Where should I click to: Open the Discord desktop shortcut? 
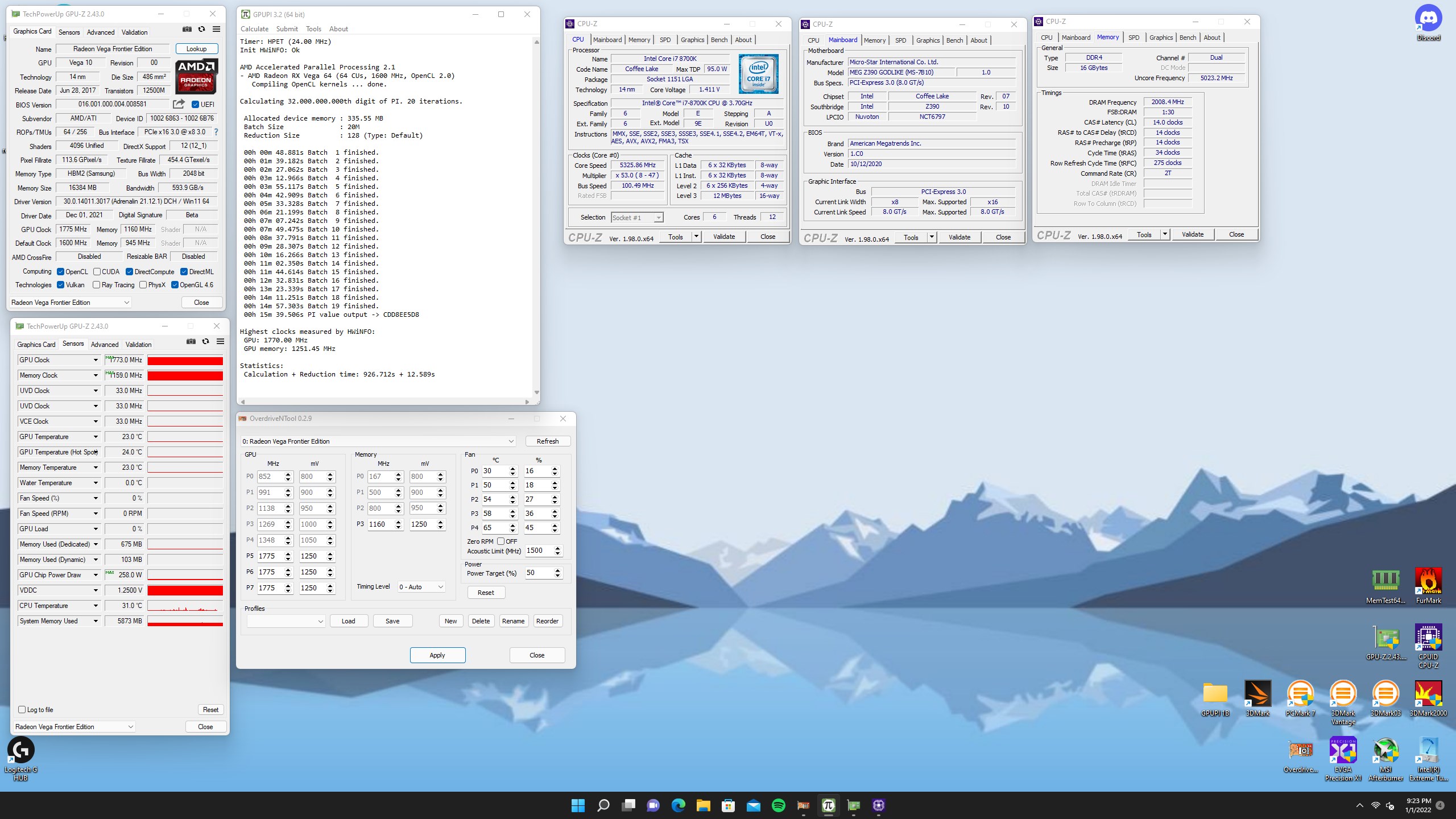point(1428,23)
